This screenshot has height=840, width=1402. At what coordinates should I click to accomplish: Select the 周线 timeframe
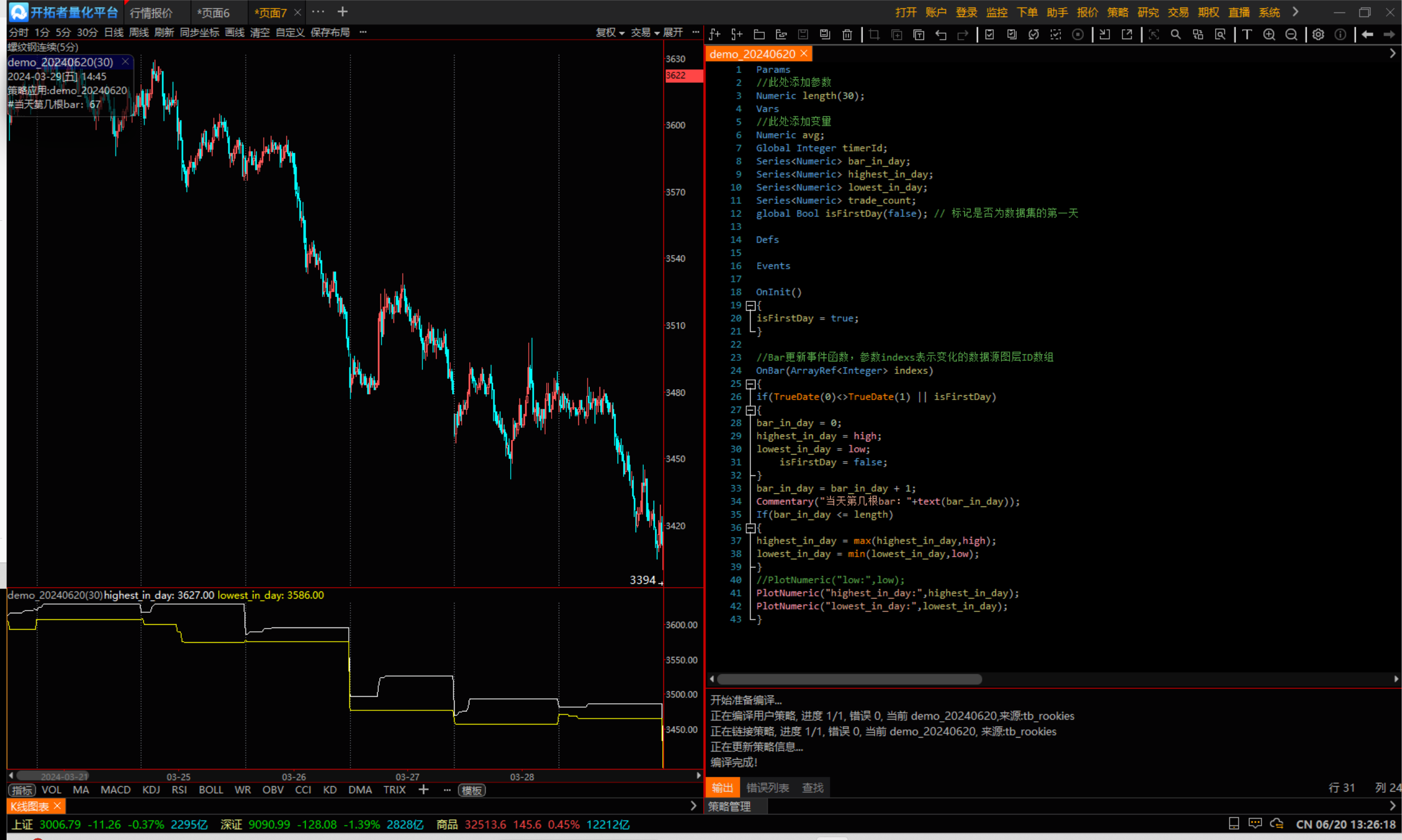tap(138, 33)
